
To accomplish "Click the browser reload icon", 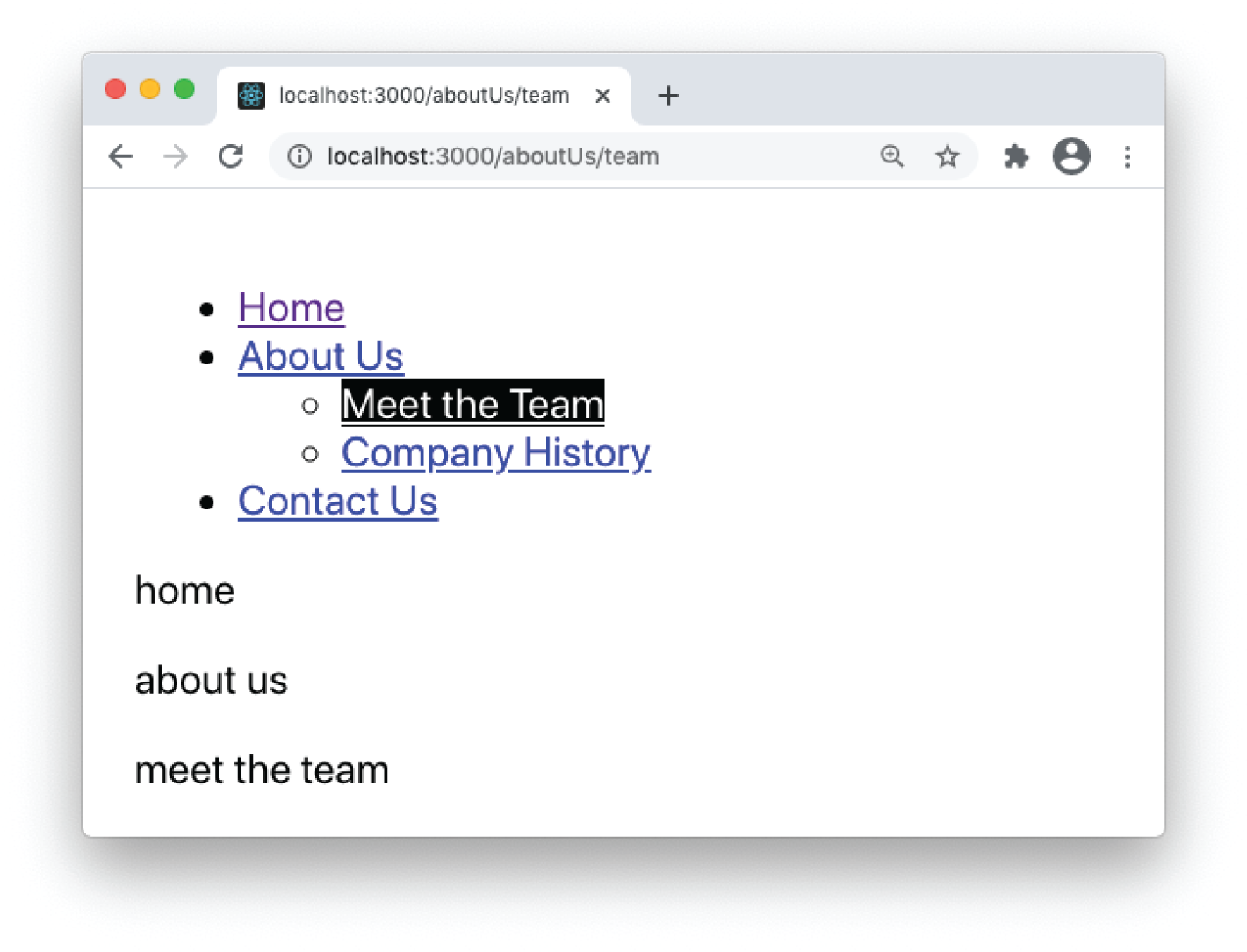I will (x=231, y=156).
